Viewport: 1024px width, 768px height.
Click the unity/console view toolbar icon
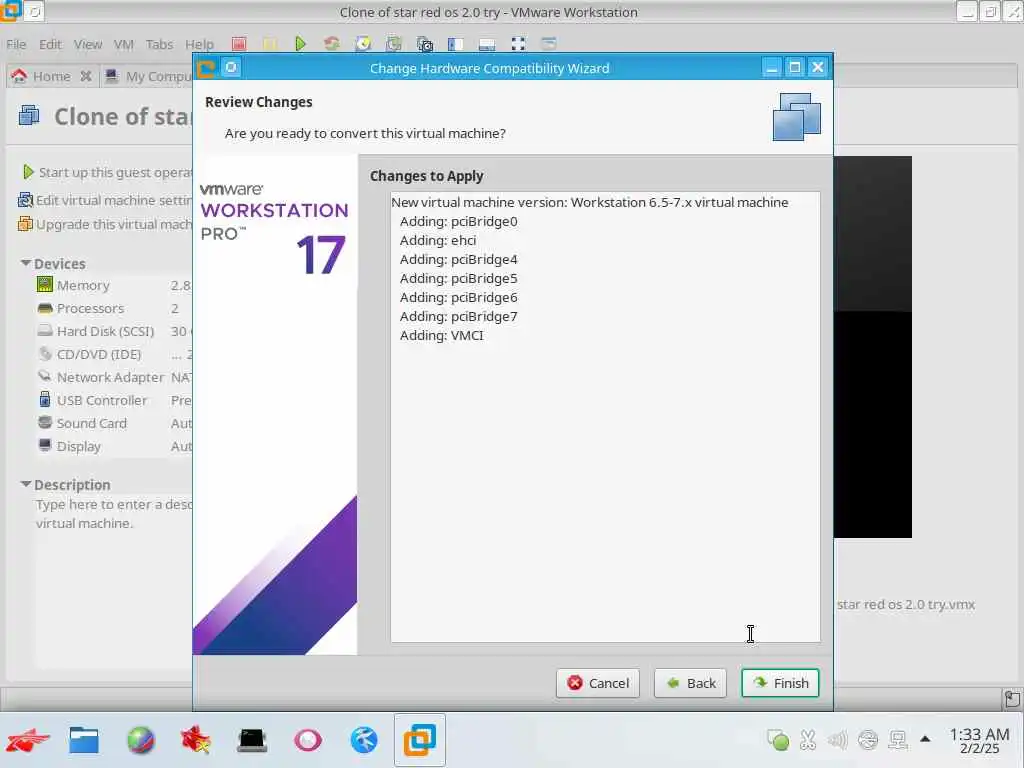tap(549, 44)
